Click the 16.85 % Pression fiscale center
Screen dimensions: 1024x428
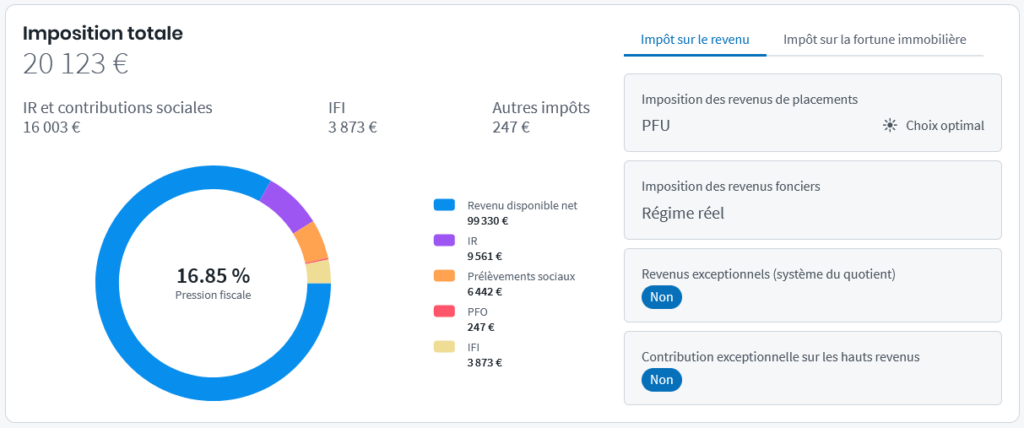[x=213, y=282]
